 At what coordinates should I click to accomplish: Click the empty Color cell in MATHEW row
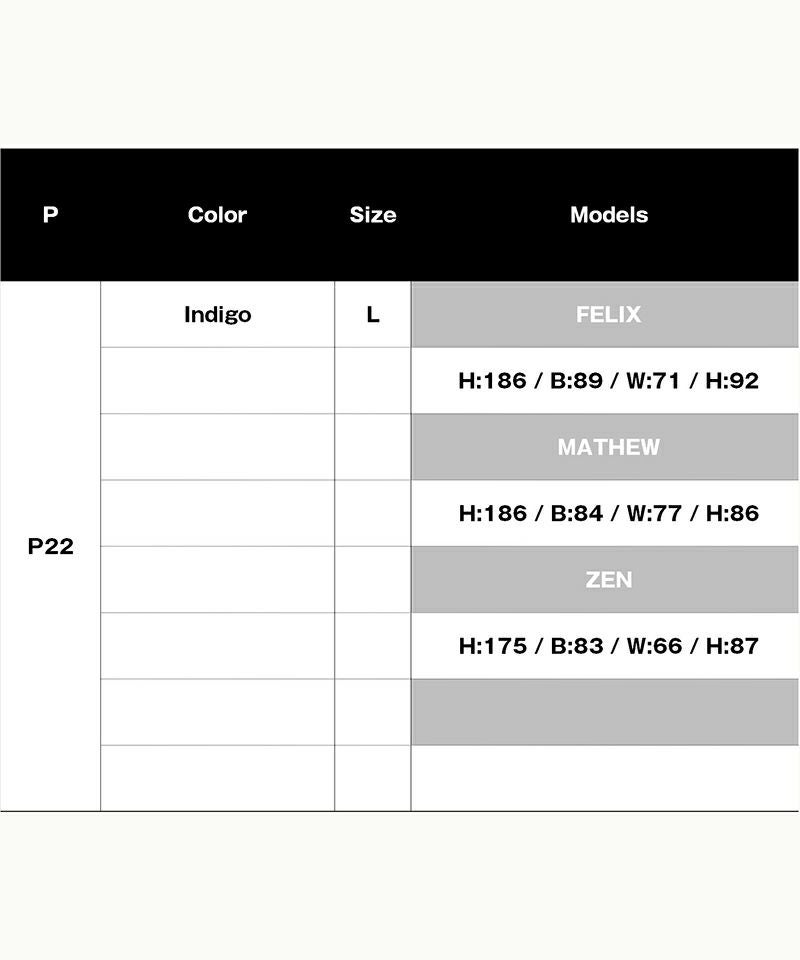(x=217, y=447)
